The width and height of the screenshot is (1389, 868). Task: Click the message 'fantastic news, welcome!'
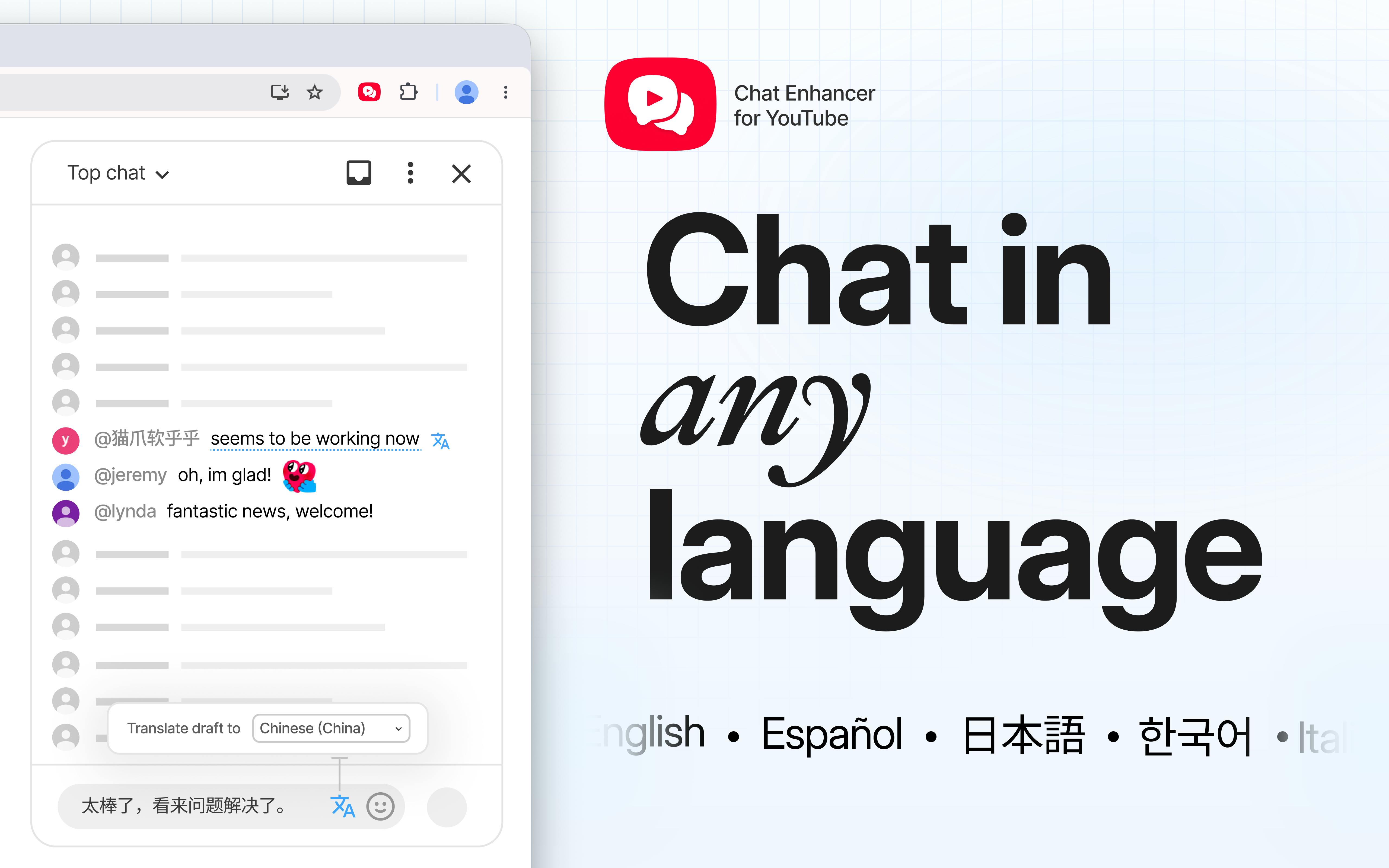(x=270, y=511)
